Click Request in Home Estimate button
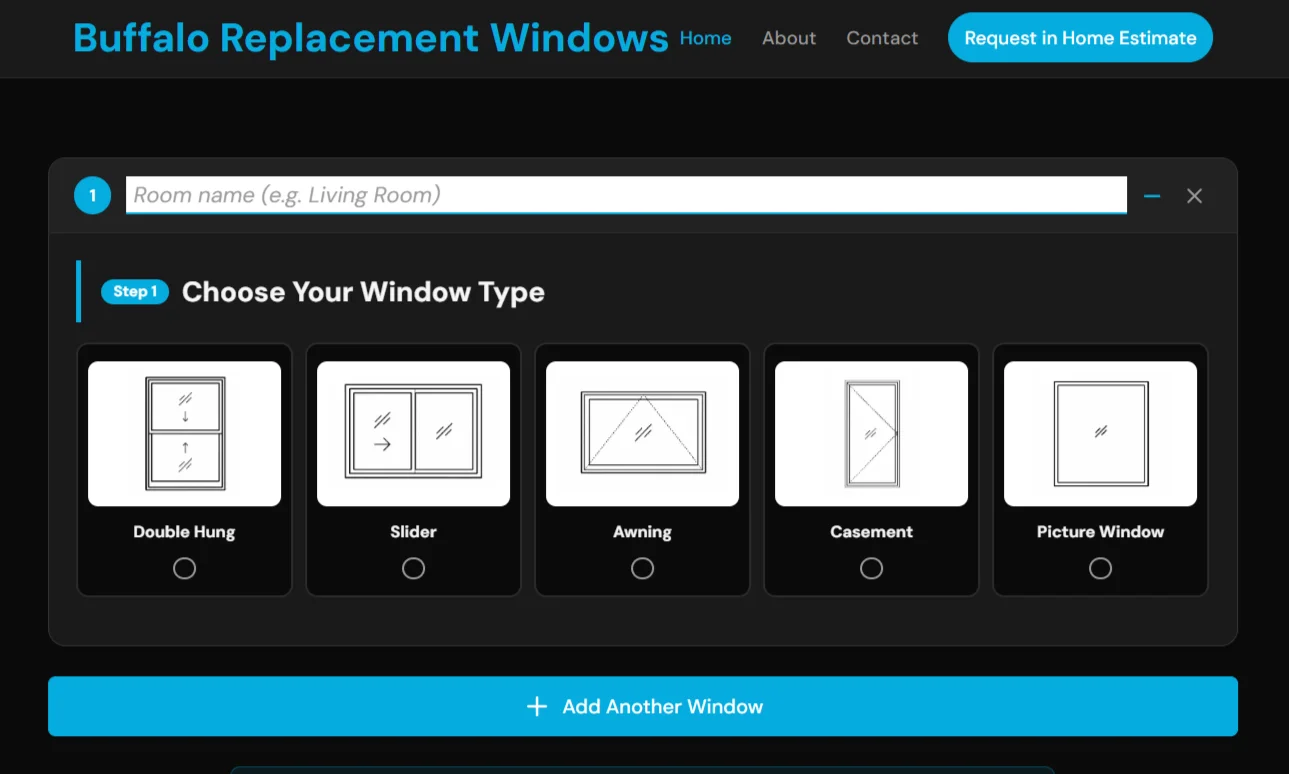 pos(1080,38)
